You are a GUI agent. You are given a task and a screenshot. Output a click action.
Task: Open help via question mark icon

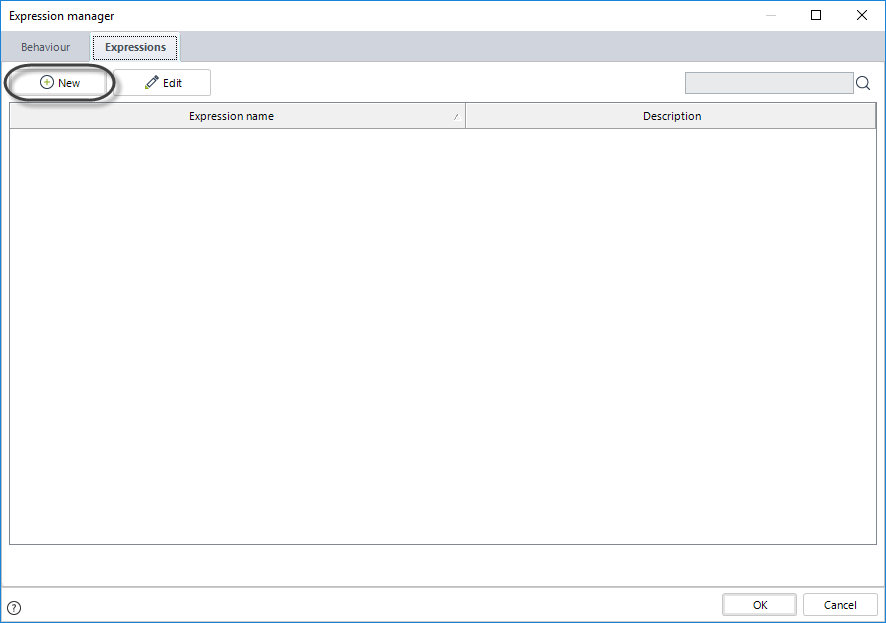(14, 608)
